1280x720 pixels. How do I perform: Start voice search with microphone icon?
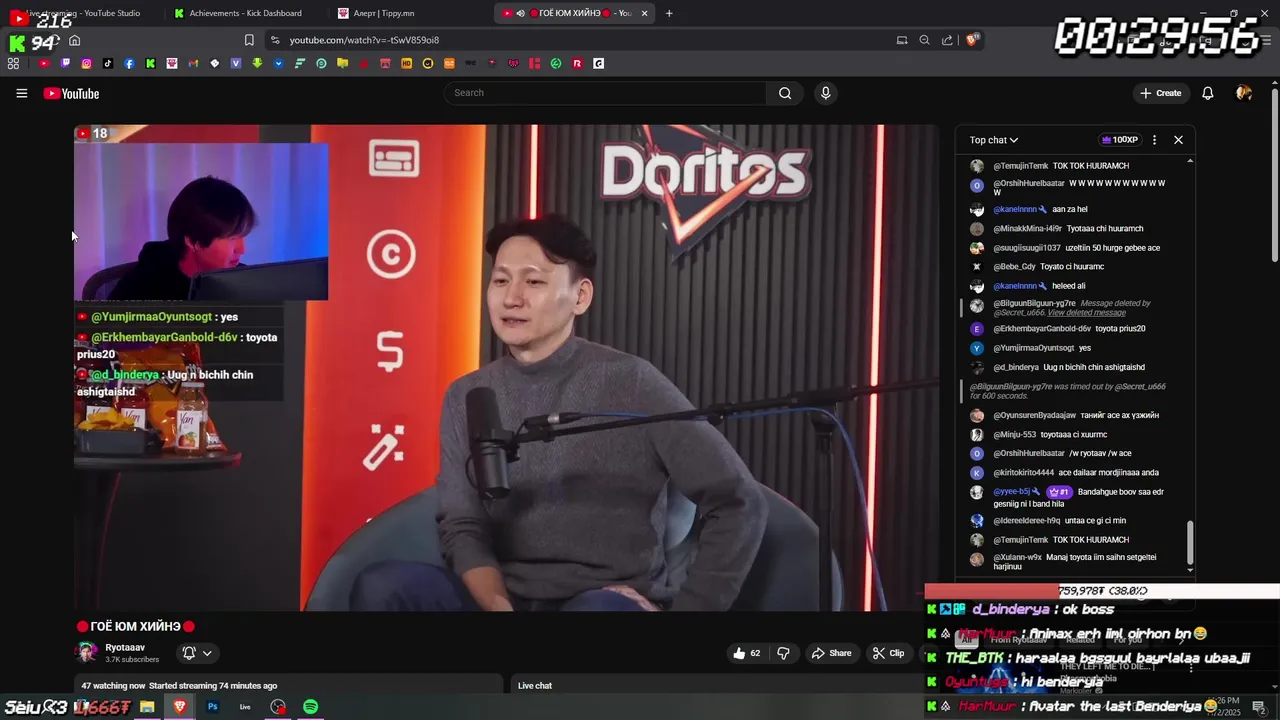[x=825, y=93]
